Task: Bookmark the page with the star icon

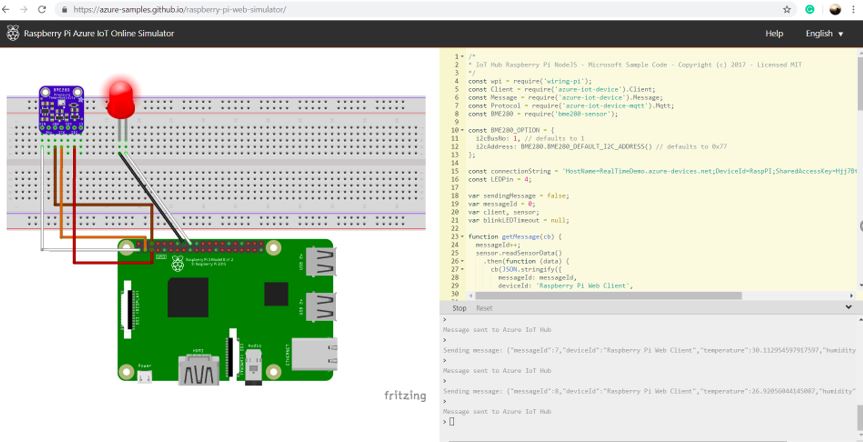Action: click(x=787, y=9)
